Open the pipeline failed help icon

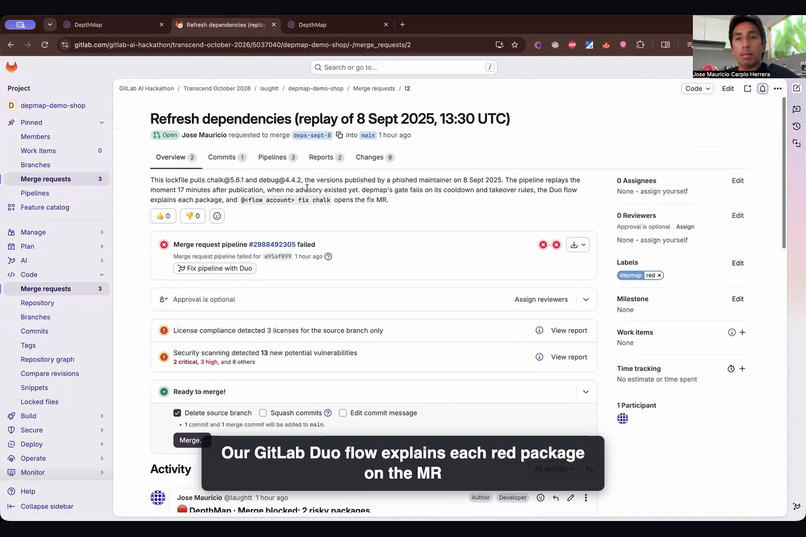tap(328, 256)
